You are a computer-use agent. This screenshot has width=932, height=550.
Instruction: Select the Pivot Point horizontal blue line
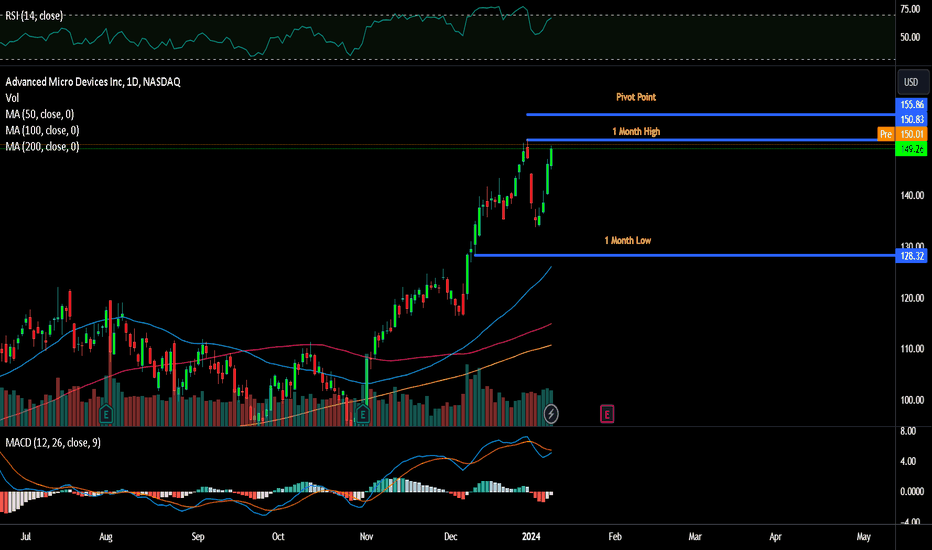click(x=710, y=114)
